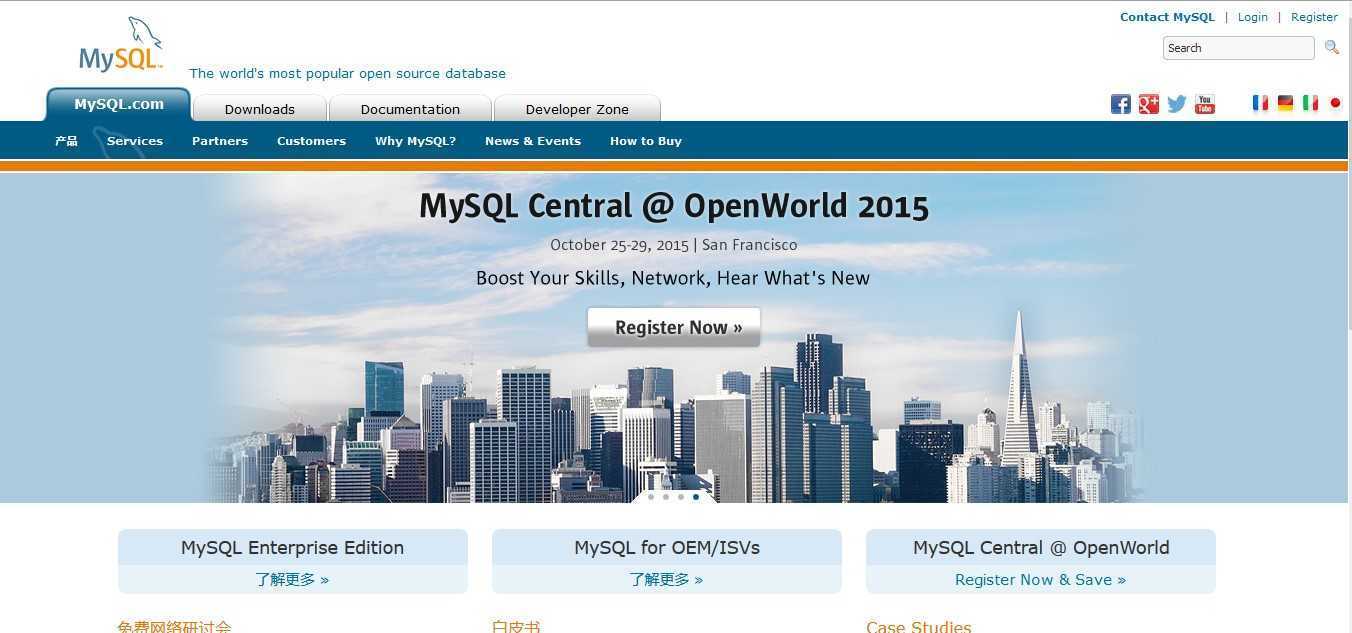Viewport: 1352px width, 633px height.
Task: Click the Register link at top
Action: (x=1314, y=17)
